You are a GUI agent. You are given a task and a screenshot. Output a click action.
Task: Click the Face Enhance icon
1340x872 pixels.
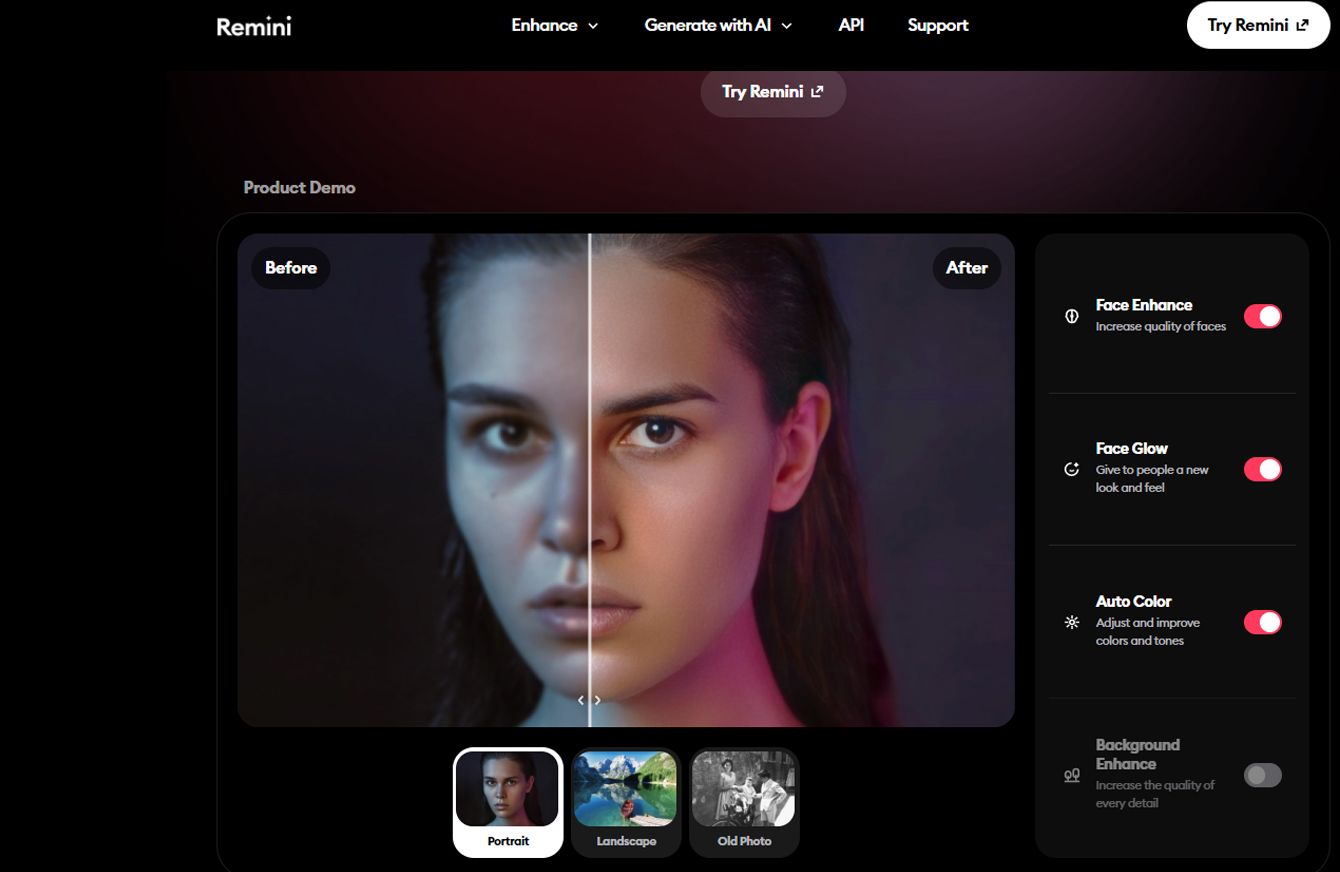[x=1071, y=316]
